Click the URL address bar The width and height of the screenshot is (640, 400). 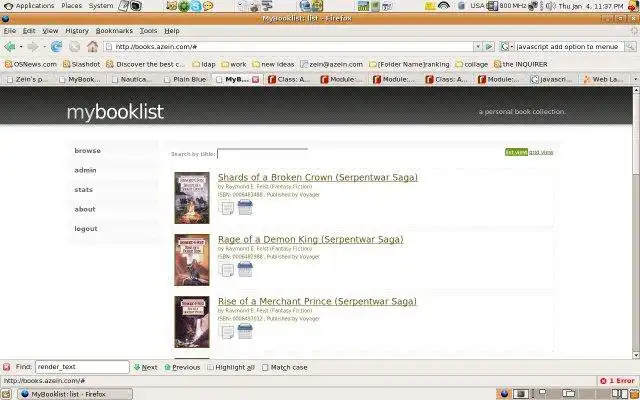[289, 47]
